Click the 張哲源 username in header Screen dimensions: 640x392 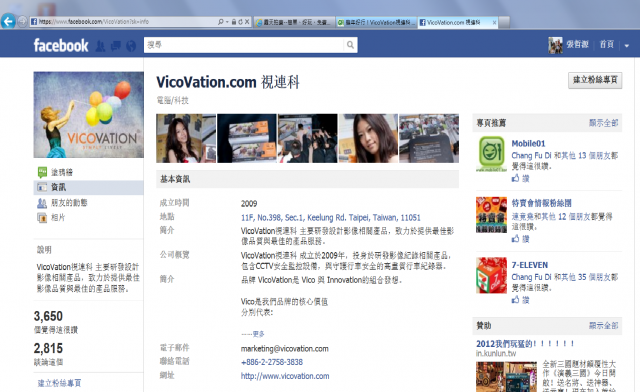coord(577,45)
